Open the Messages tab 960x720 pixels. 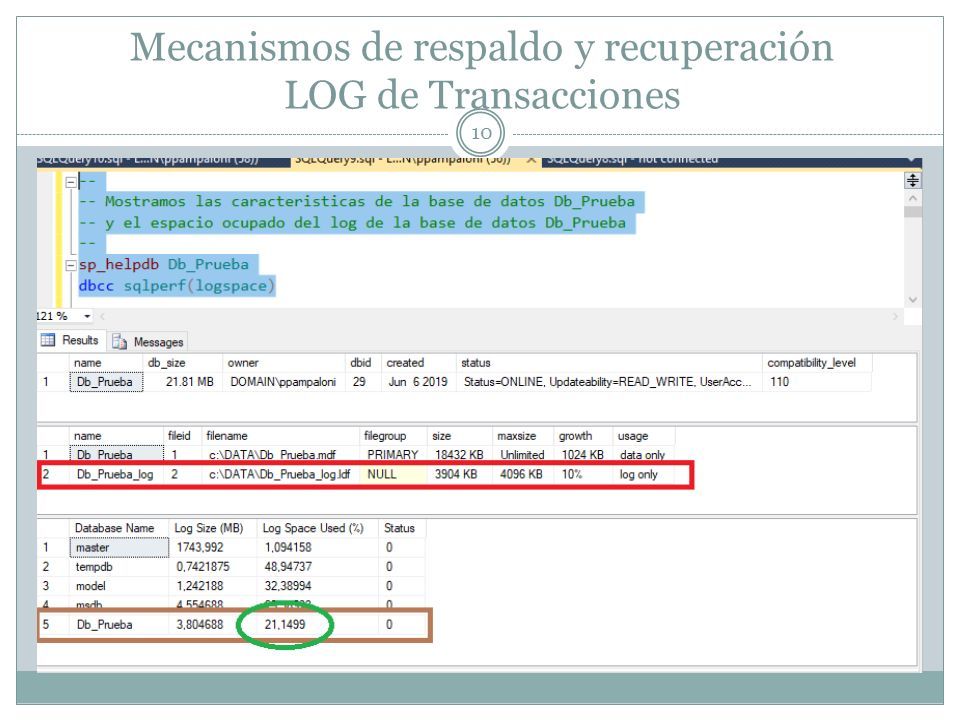[x=148, y=342]
